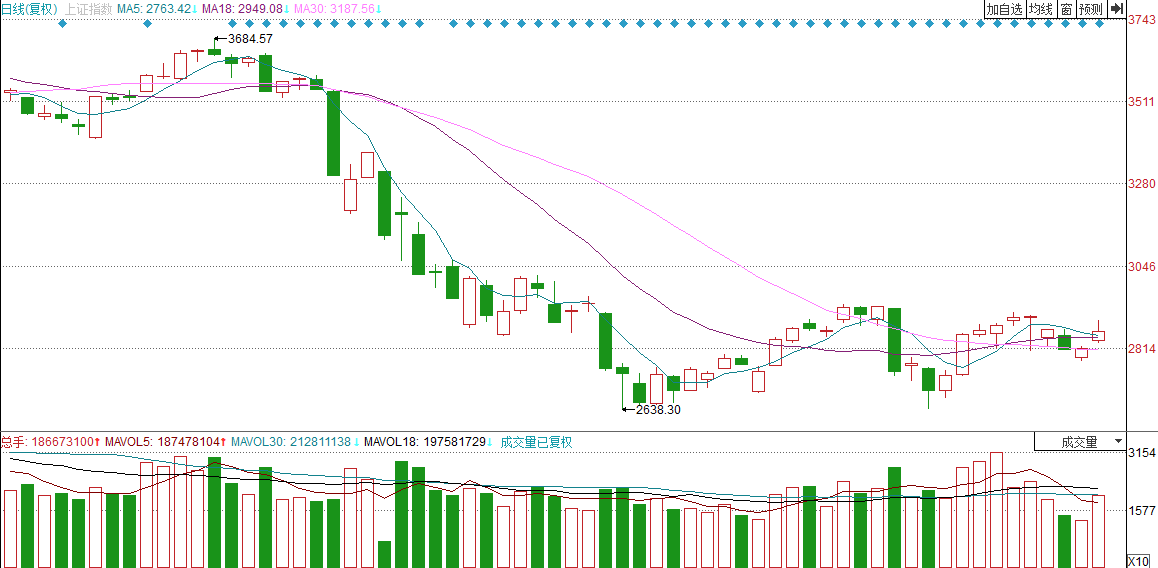Select the MA18 indicator label
Viewport: 1158px width, 568px height.
coord(242,9)
